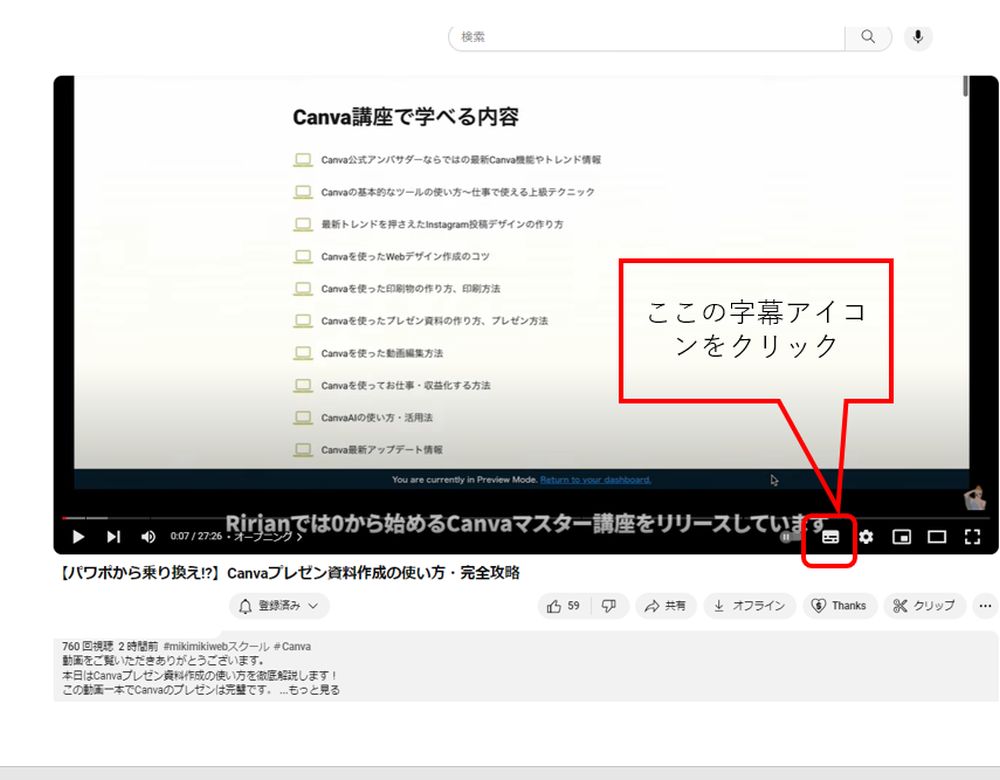Select the クリップ option

(x=924, y=606)
